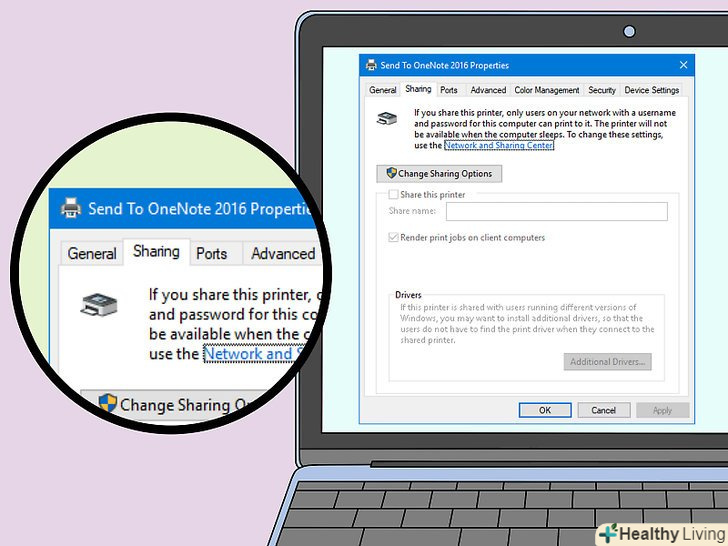728x546 pixels.
Task: Click the Additional Drivers button
Action: pyautogui.click(x=607, y=362)
